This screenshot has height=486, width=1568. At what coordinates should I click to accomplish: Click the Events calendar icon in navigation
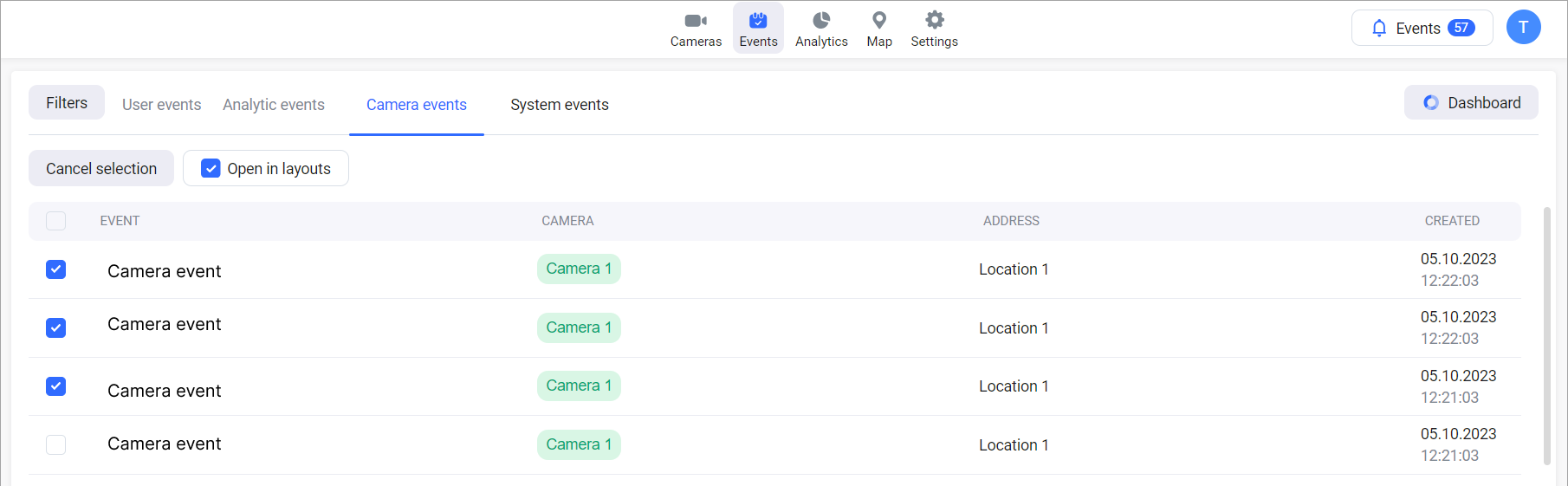tap(758, 21)
